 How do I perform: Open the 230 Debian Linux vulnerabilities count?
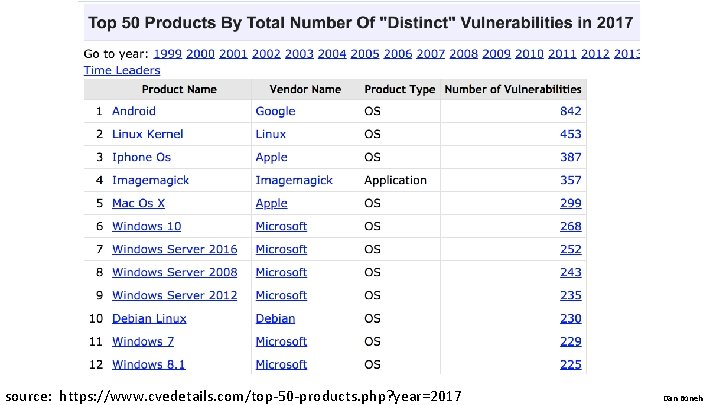[570, 318]
